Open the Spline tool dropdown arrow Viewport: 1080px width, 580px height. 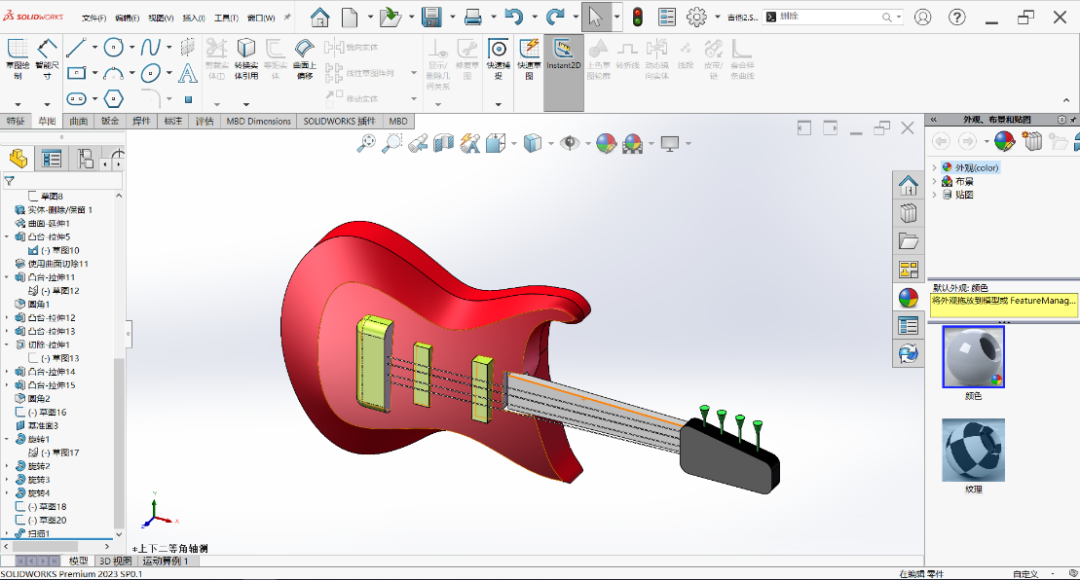point(169,48)
